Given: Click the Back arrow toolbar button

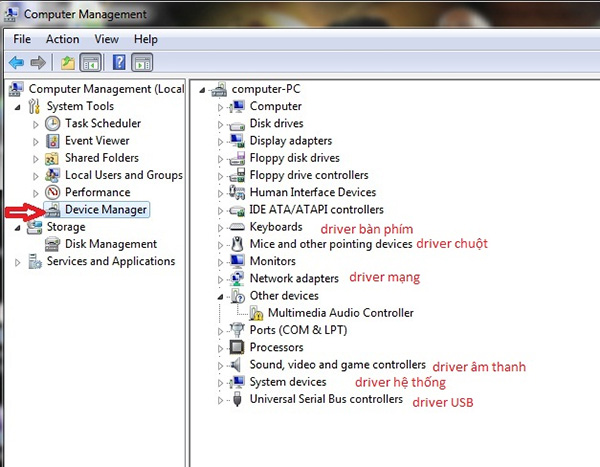Looking at the screenshot, I should 16,63.
